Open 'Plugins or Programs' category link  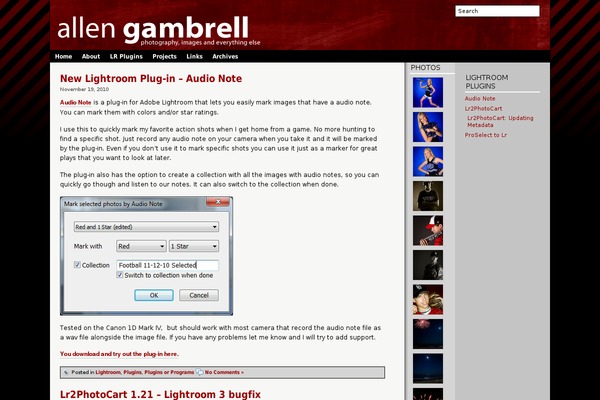(x=169, y=372)
